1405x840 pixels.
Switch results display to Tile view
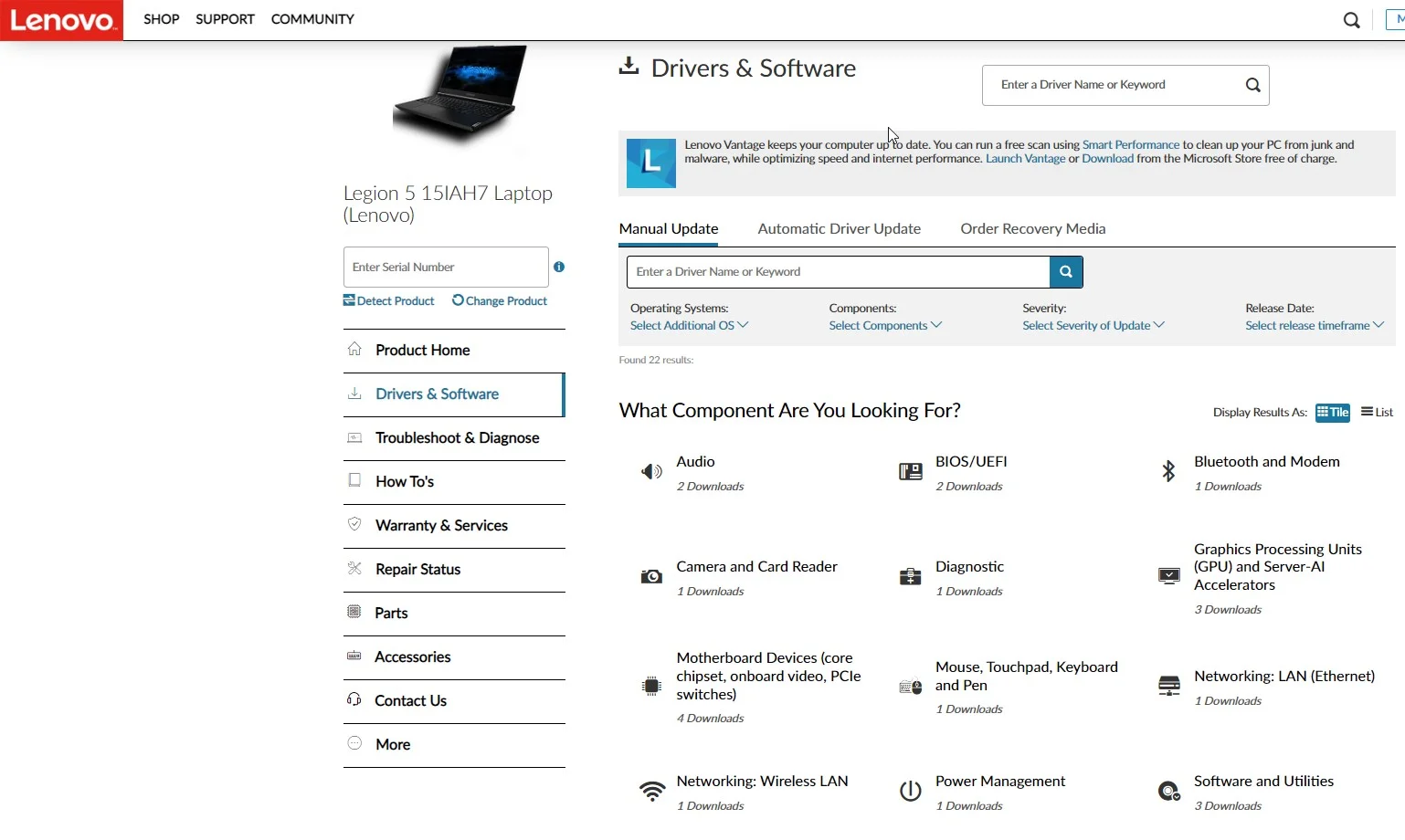pyautogui.click(x=1333, y=413)
